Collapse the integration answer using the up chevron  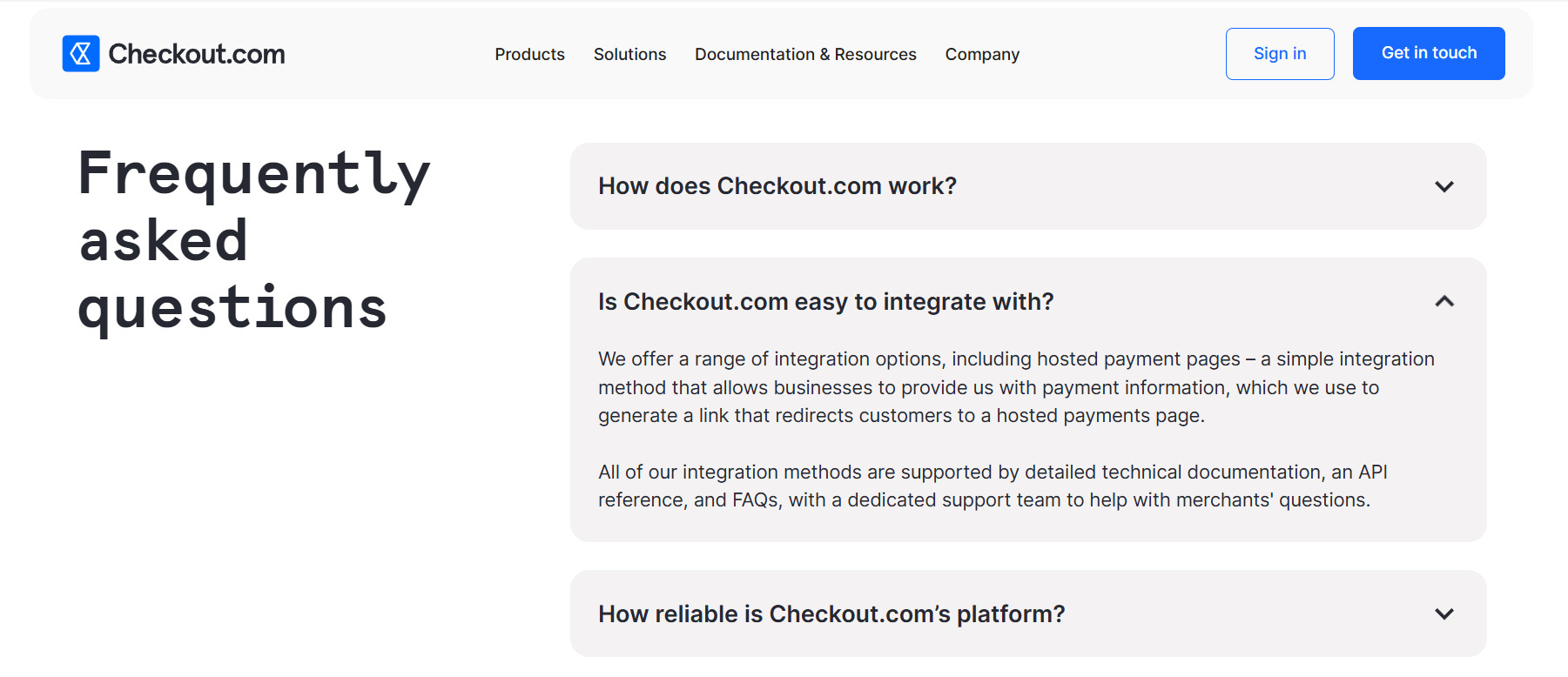tap(1444, 301)
